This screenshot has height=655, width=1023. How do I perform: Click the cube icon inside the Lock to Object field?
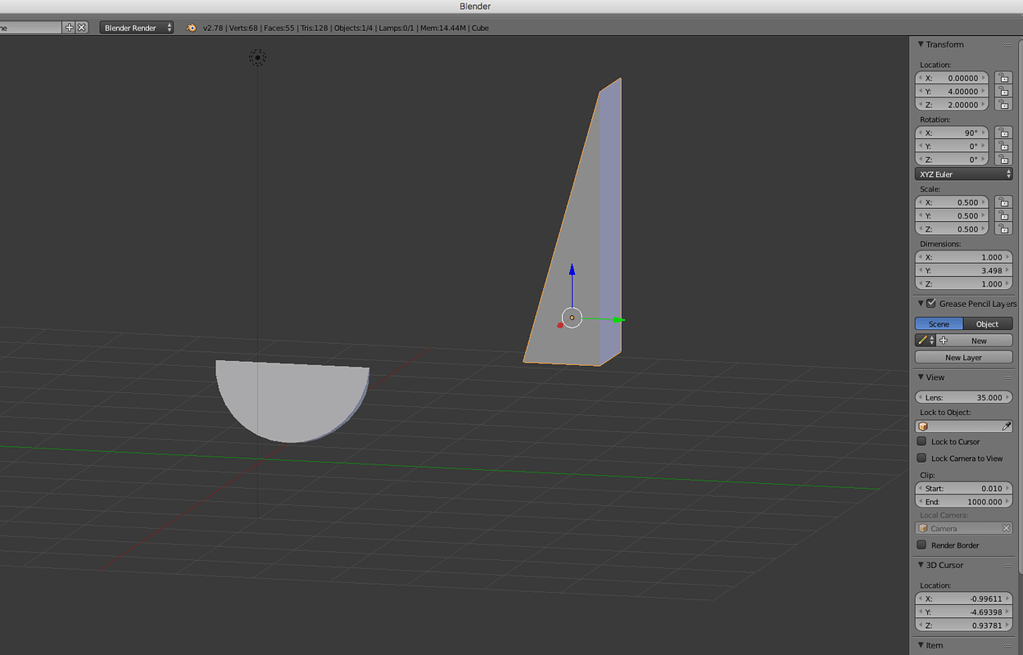pyautogui.click(x=923, y=426)
